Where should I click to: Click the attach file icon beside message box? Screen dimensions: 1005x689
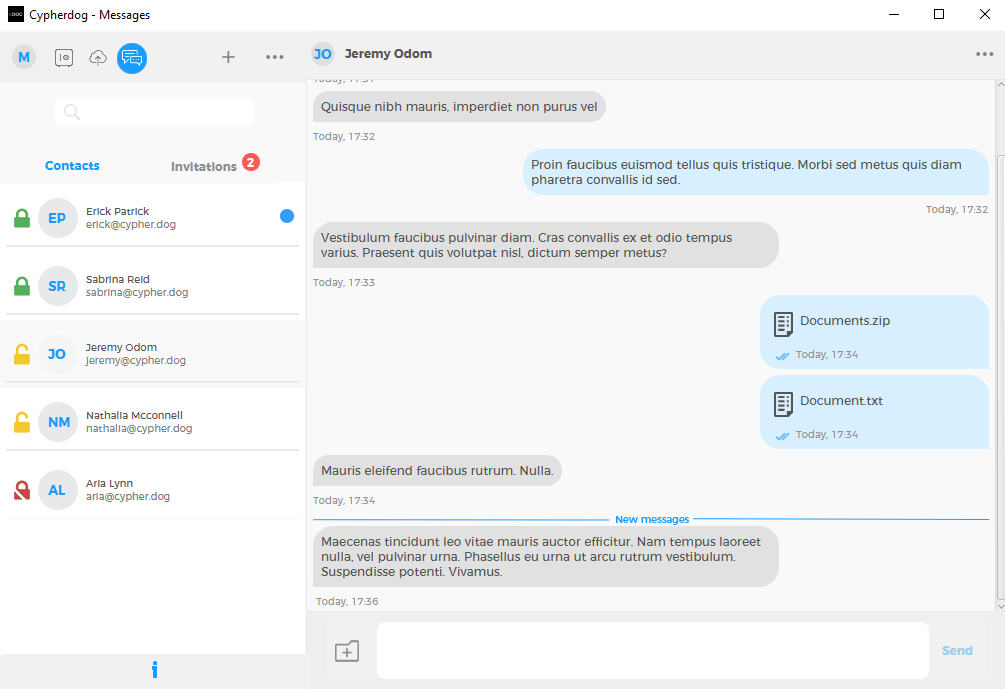347,650
